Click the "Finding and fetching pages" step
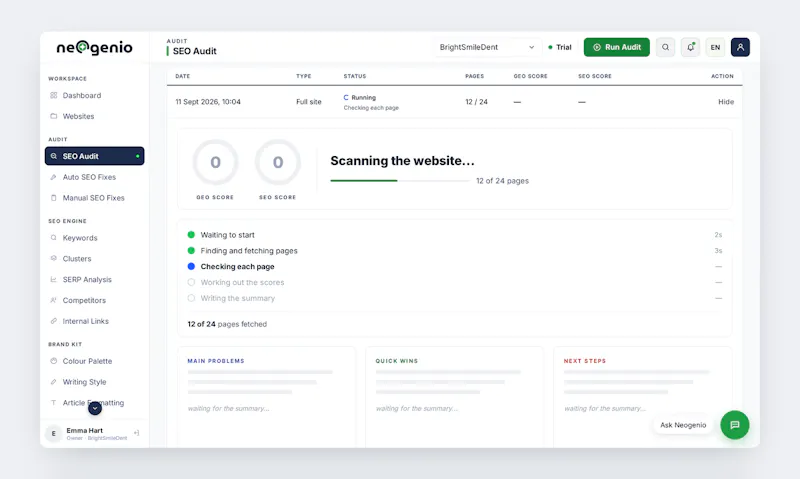The width and height of the screenshot is (800, 479). click(x=249, y=251)
